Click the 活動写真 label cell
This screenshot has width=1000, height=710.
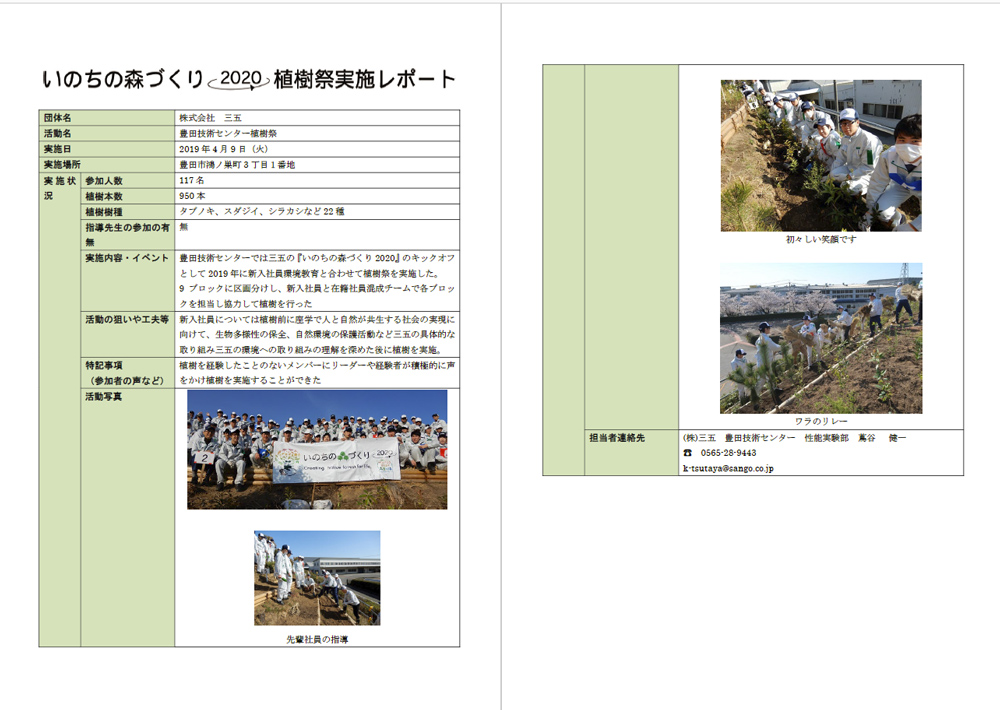106,397
